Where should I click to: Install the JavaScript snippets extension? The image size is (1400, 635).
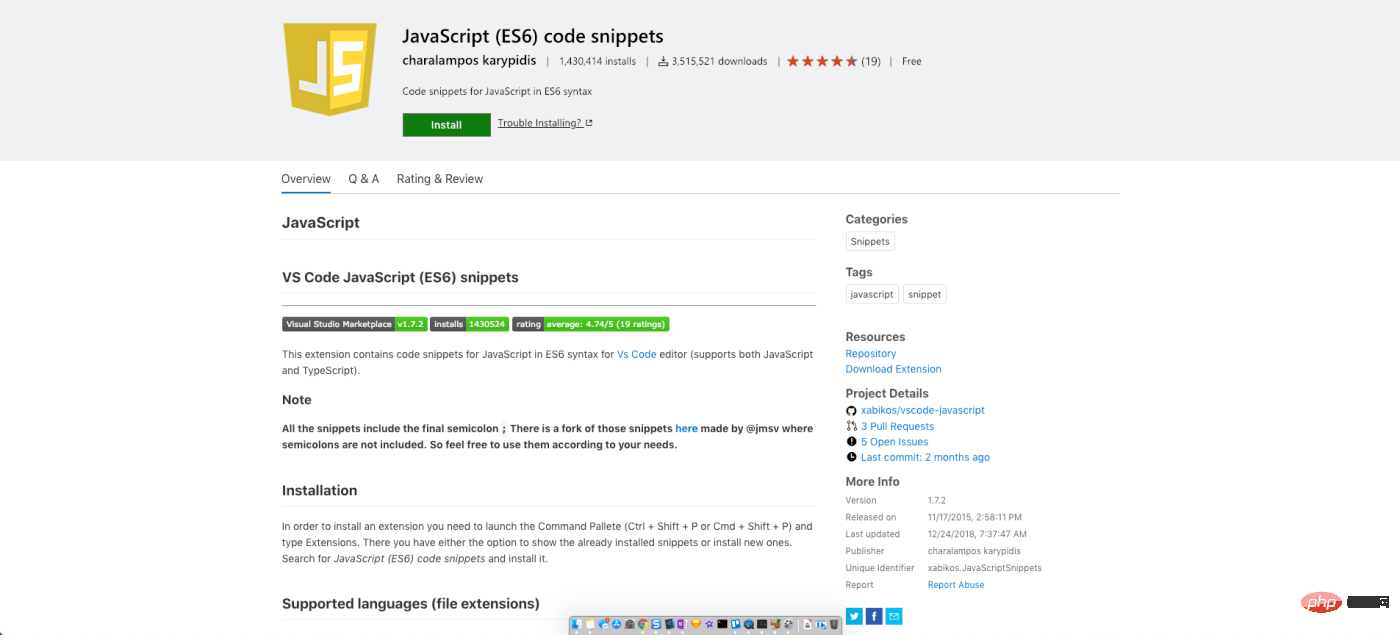click(x=446, y=125)
